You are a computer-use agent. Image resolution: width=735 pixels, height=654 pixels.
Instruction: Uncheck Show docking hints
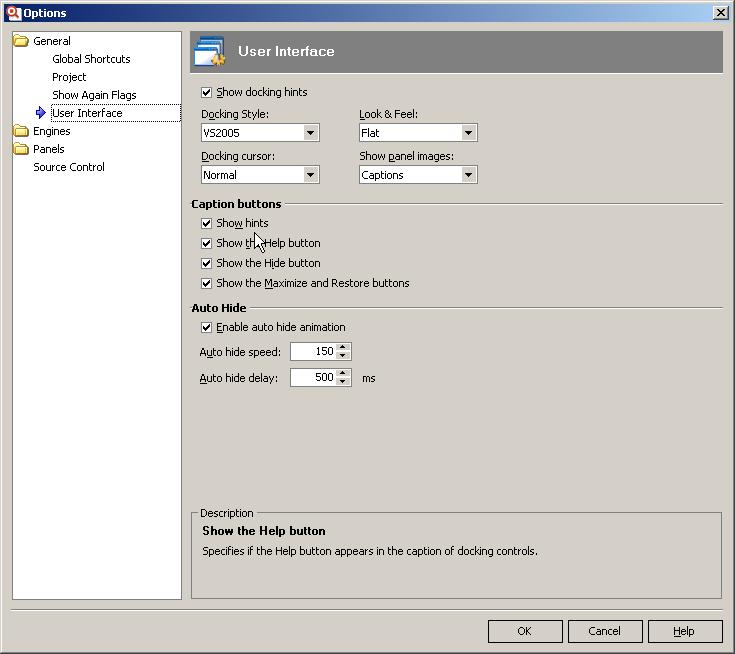tap(207, 93)
